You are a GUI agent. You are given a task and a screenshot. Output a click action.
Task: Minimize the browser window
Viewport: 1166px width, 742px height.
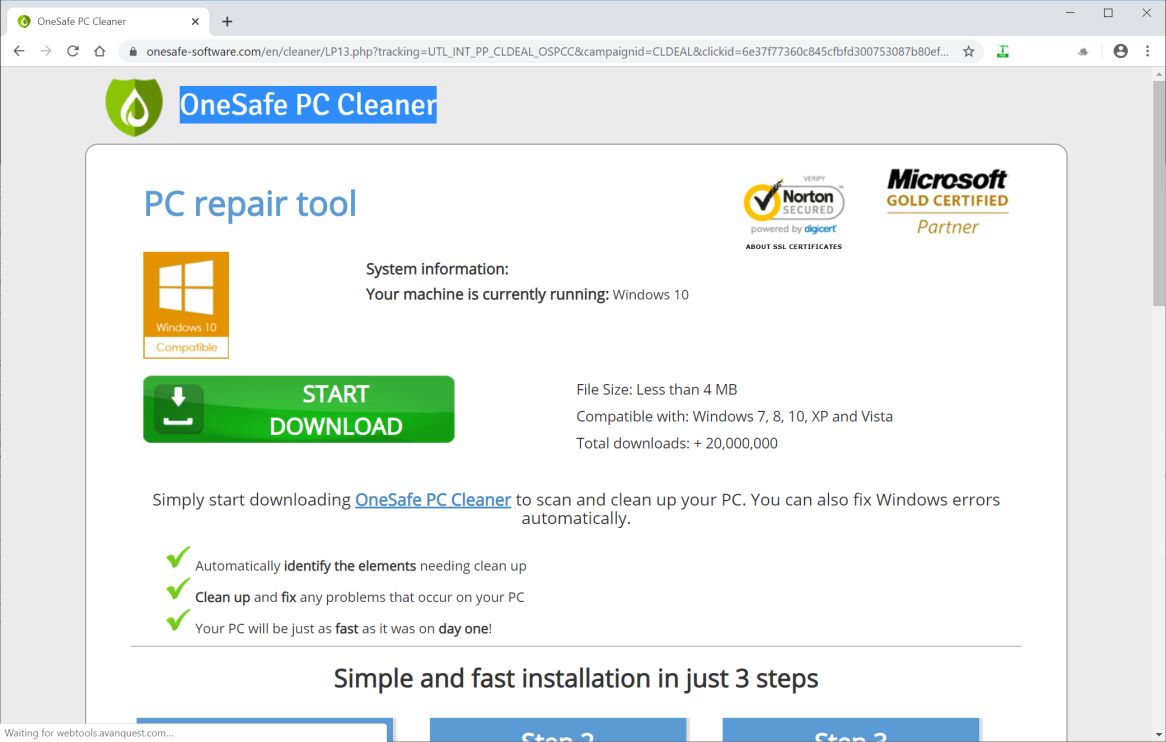coord(1070,13)
